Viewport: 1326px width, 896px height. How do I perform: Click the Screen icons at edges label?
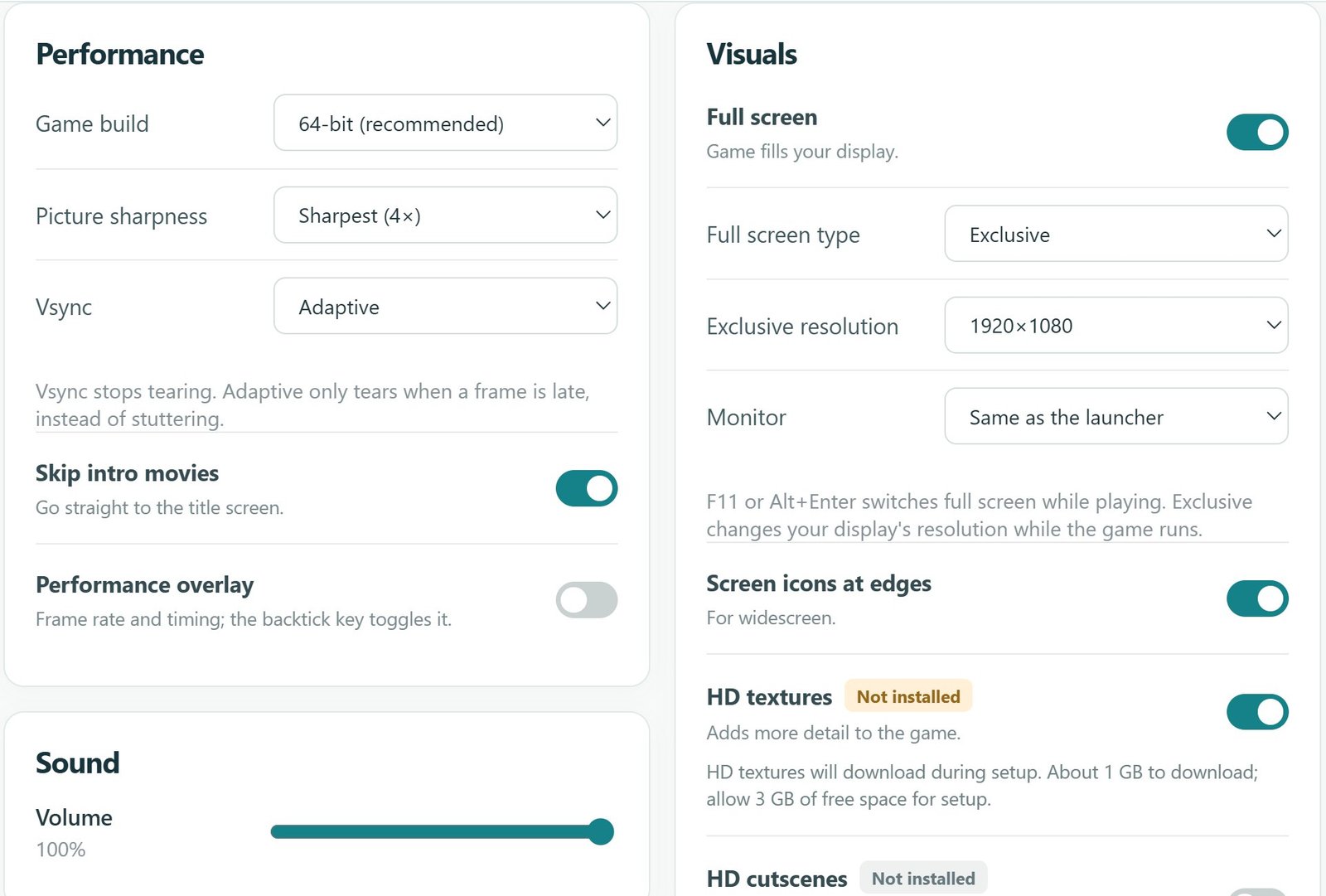[x=819, y=584]
